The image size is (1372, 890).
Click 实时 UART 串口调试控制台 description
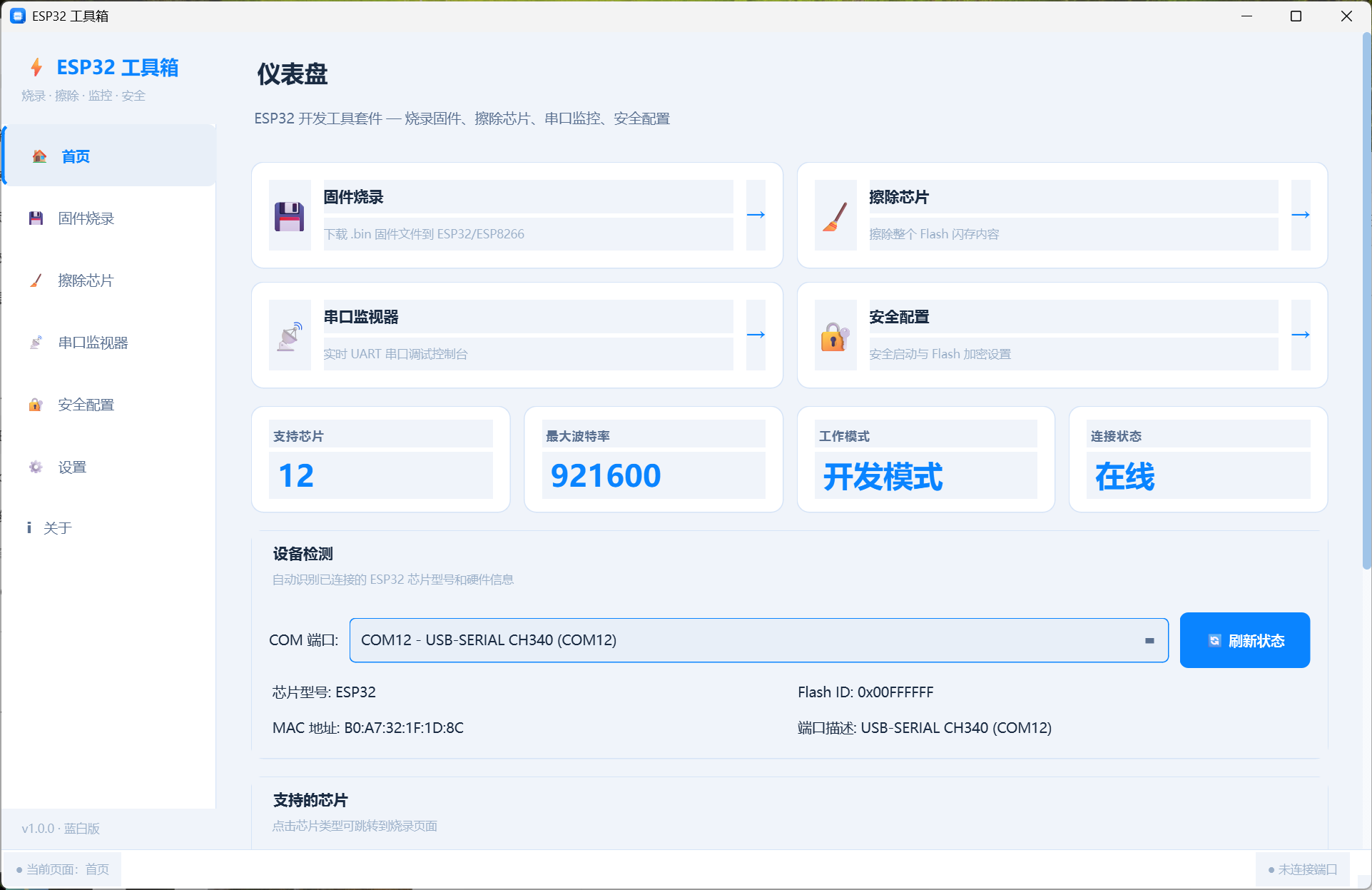(x=395, y=354)
